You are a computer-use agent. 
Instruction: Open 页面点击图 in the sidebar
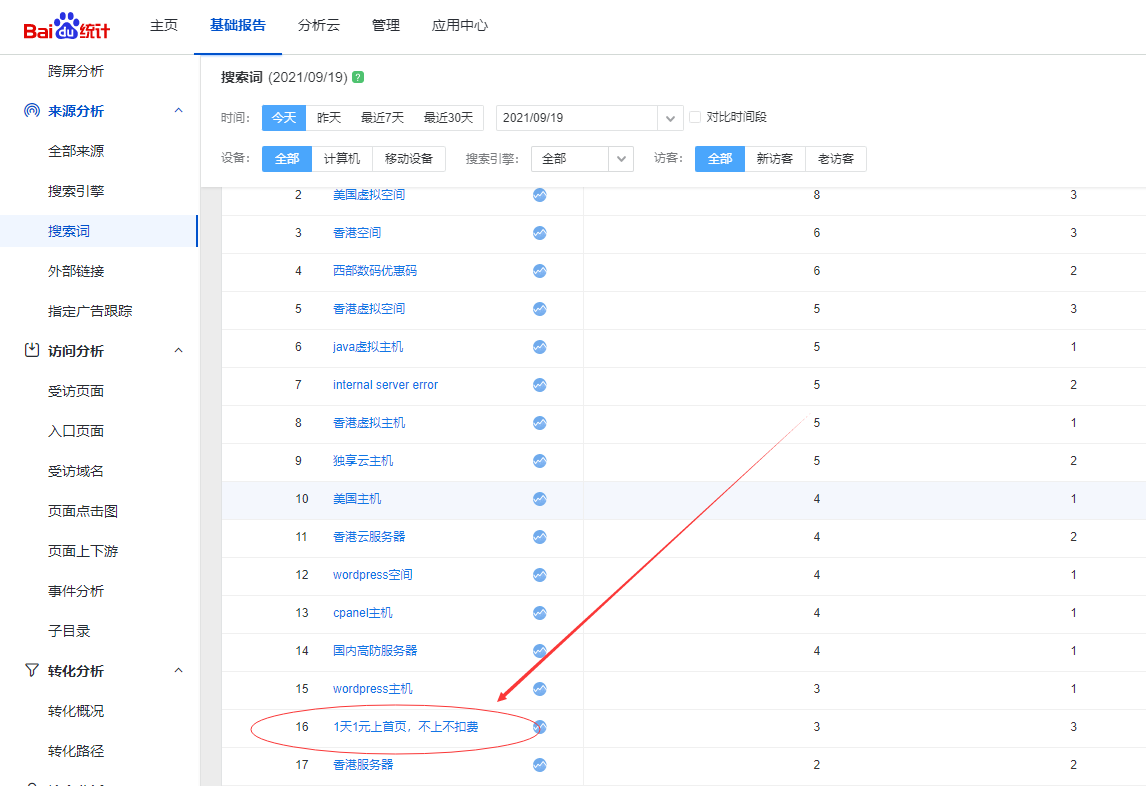click(x=83, y=511)
